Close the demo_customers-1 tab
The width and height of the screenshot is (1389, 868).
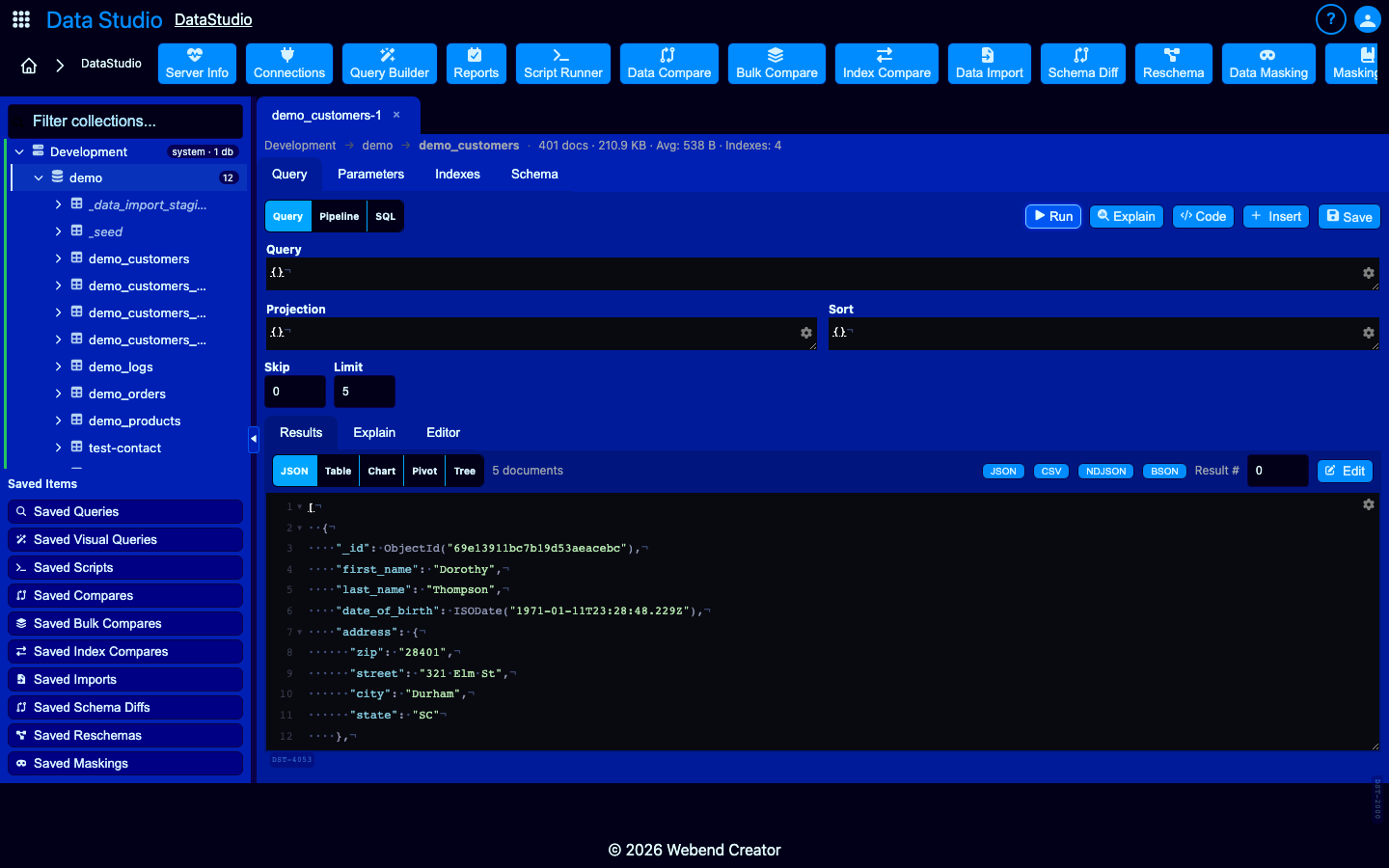(x=396, y=115)
